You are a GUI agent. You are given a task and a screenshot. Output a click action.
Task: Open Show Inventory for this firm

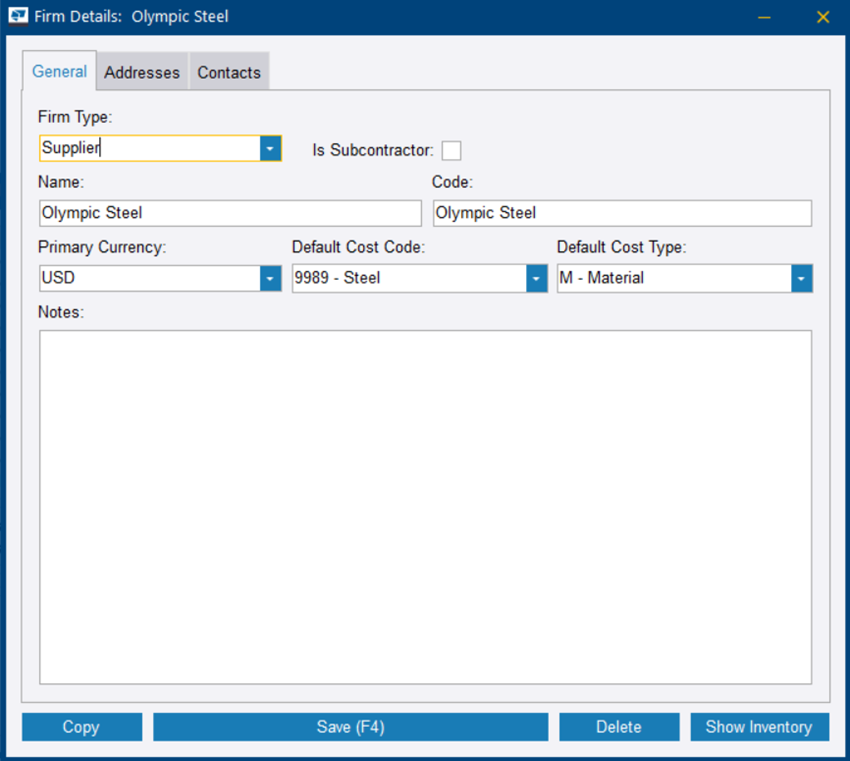[x=759, y=727]
